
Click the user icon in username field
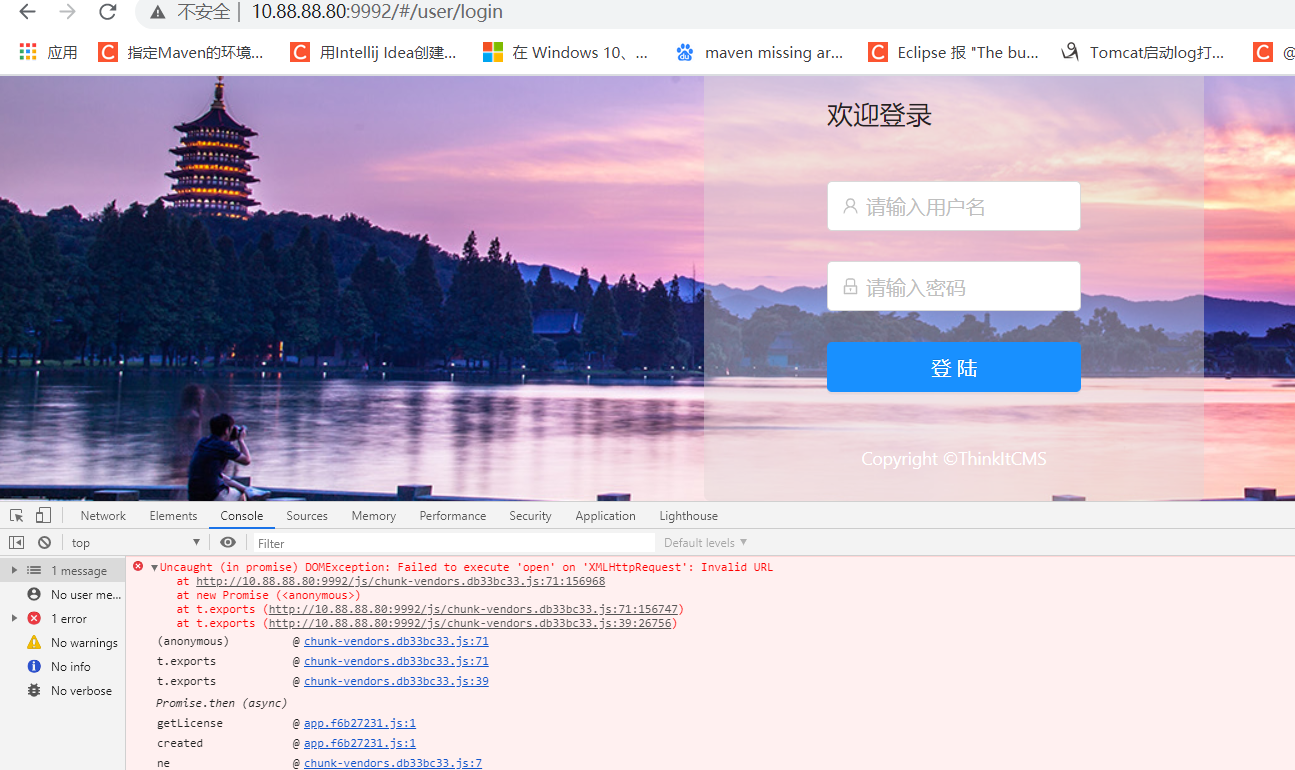click(850, 206)
